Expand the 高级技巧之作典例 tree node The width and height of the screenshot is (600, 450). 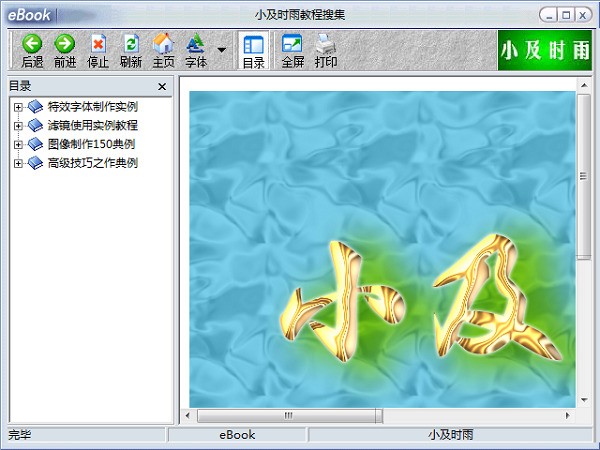(x=18, y=163)
